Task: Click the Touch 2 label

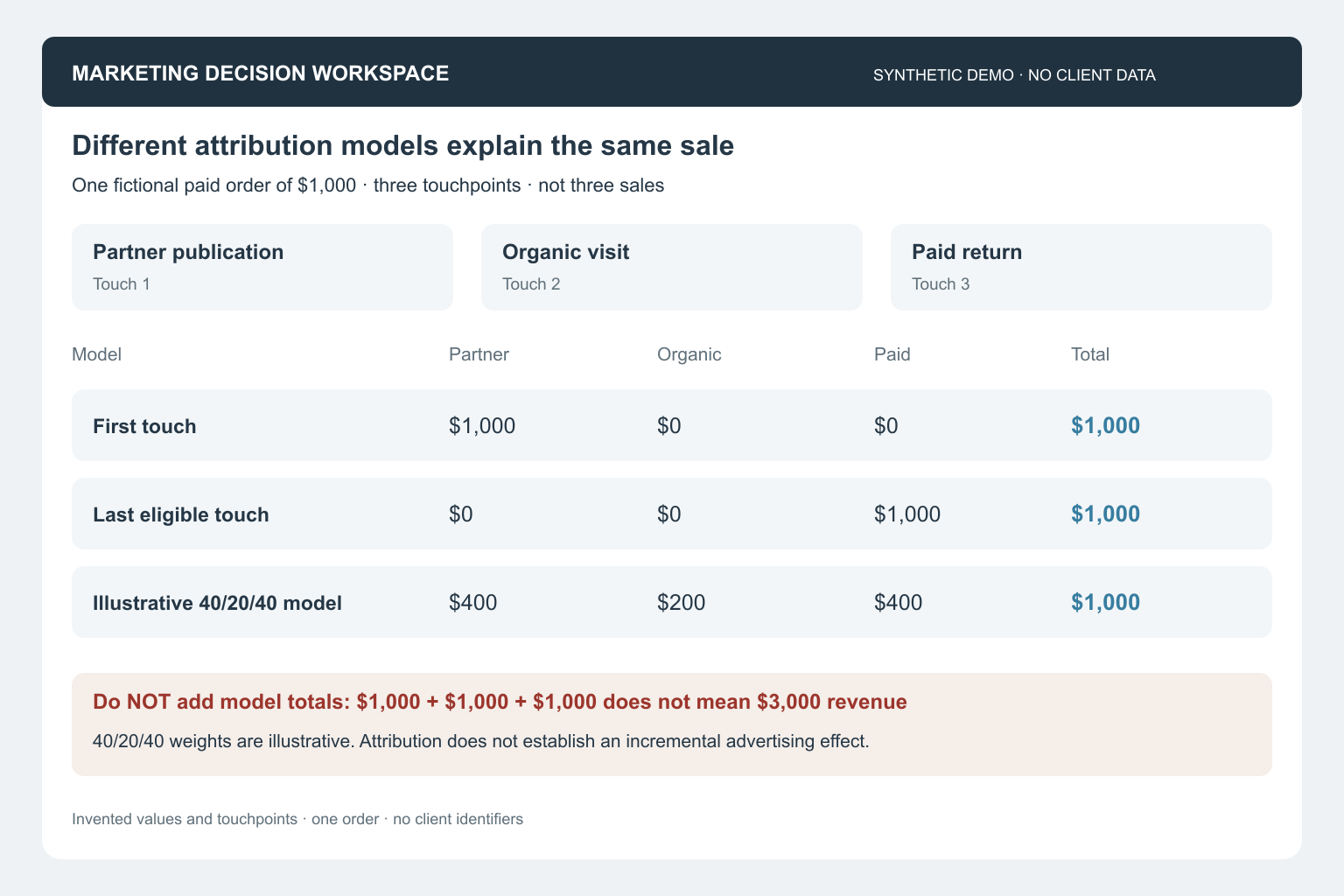Action: [531, 284]
